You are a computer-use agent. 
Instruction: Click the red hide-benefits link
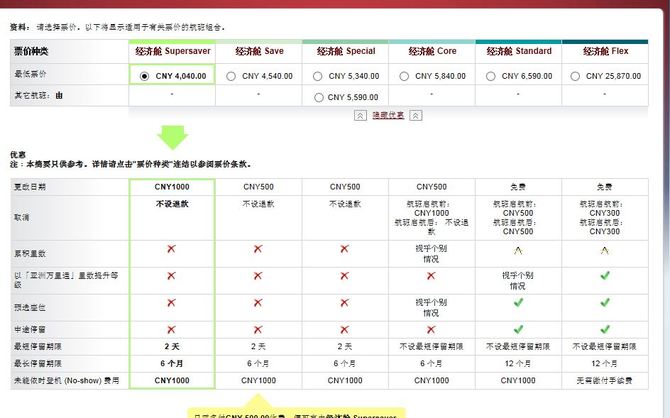(388, 115)
